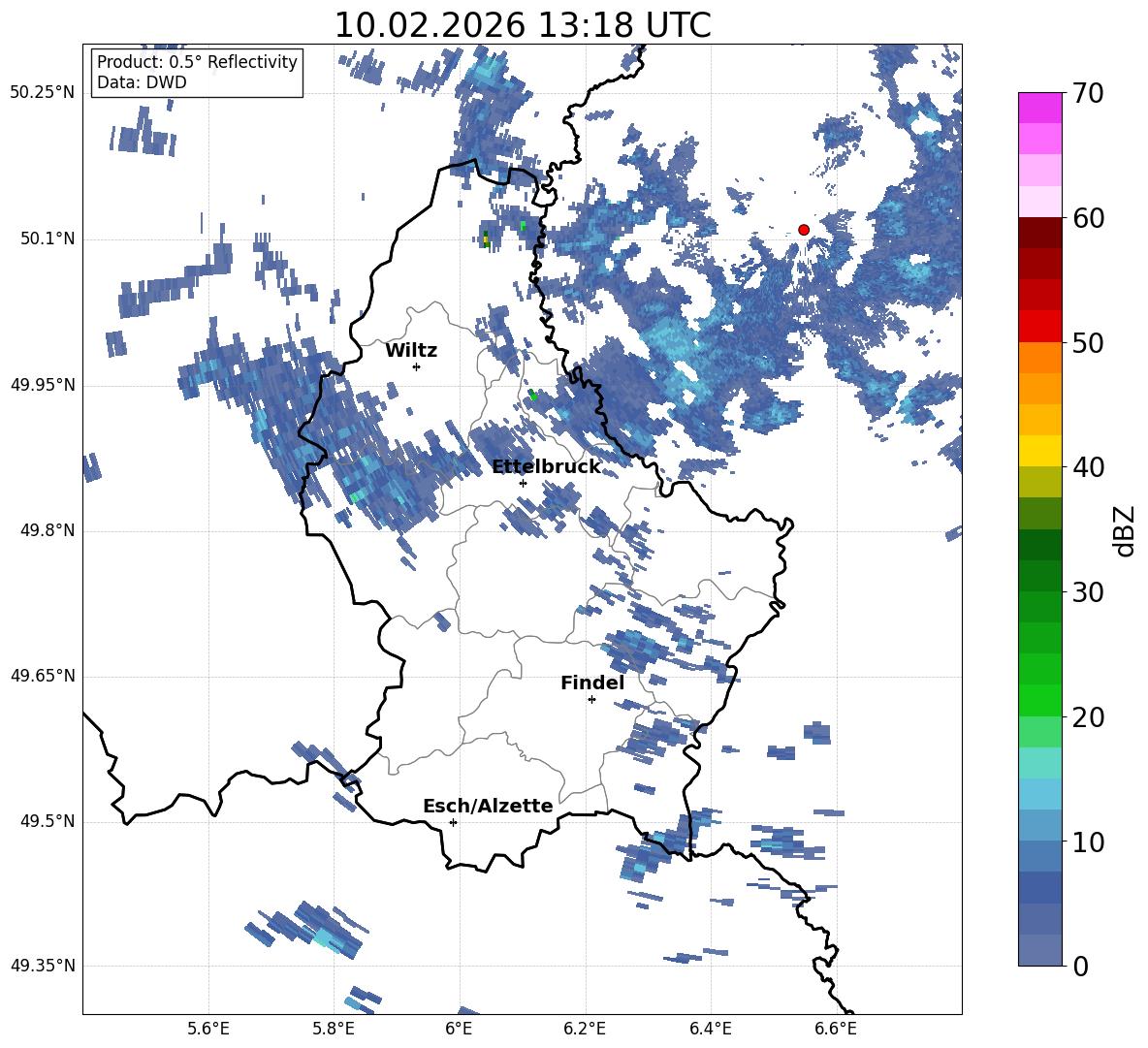Click the 50.1°N latitude tick label
Viewport: 1148px width, 1048px height.
(48, 239)
